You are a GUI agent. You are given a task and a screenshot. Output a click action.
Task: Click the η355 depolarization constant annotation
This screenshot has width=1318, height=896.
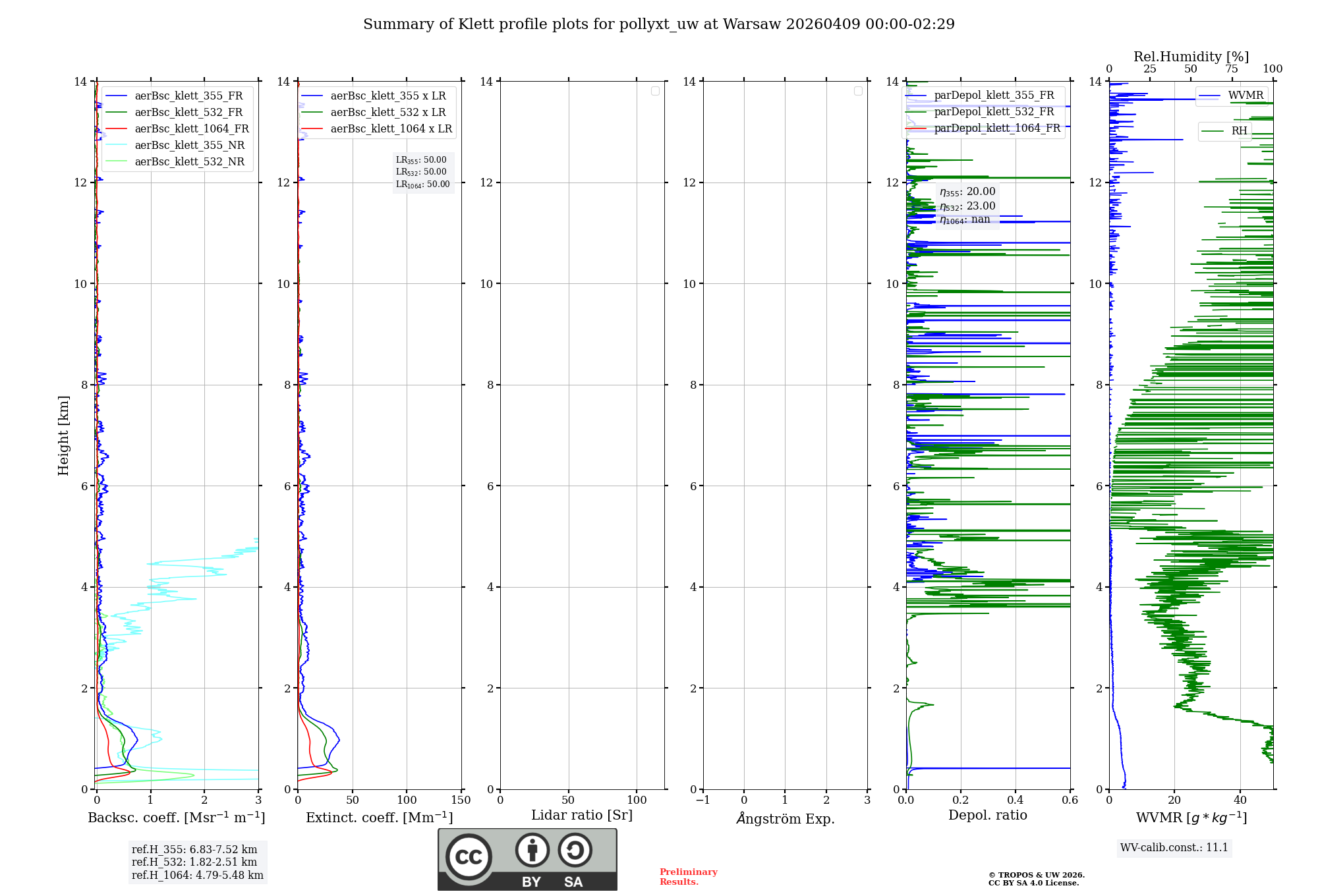tap(967, 192)
